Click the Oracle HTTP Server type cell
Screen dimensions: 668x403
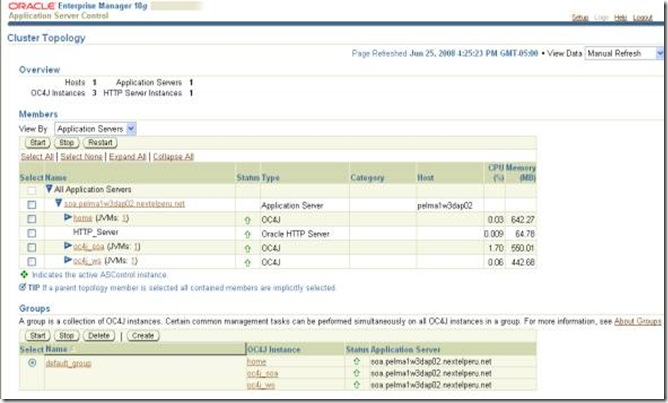[295, 234]
